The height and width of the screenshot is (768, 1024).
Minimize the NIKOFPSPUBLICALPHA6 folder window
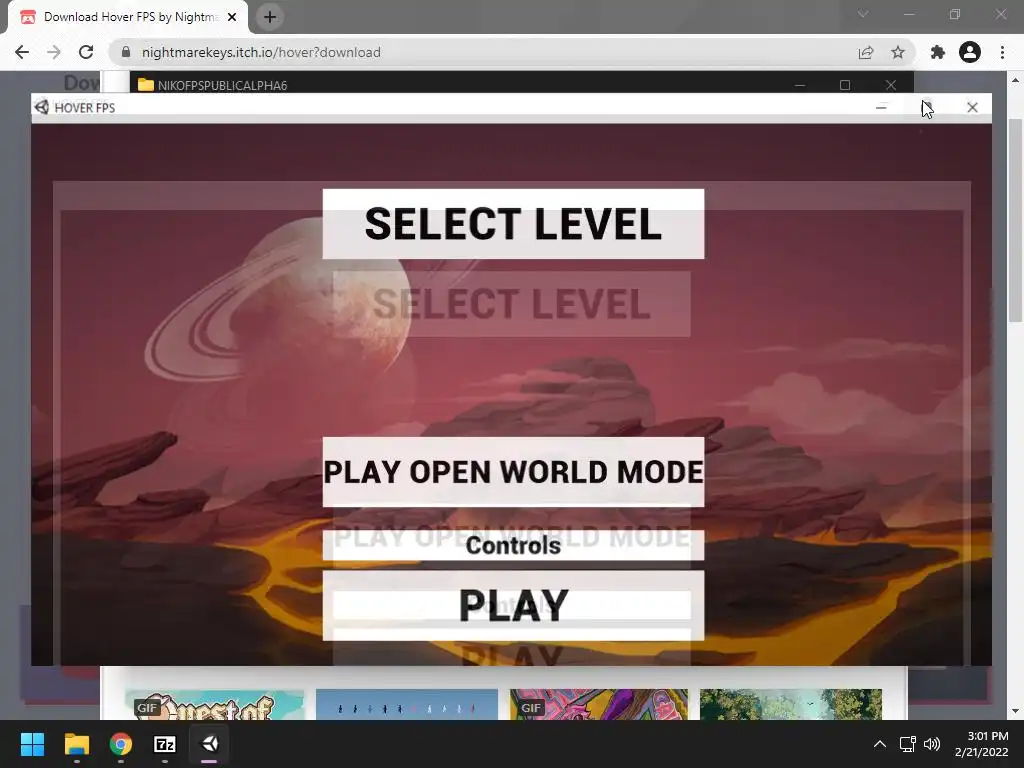800,85
